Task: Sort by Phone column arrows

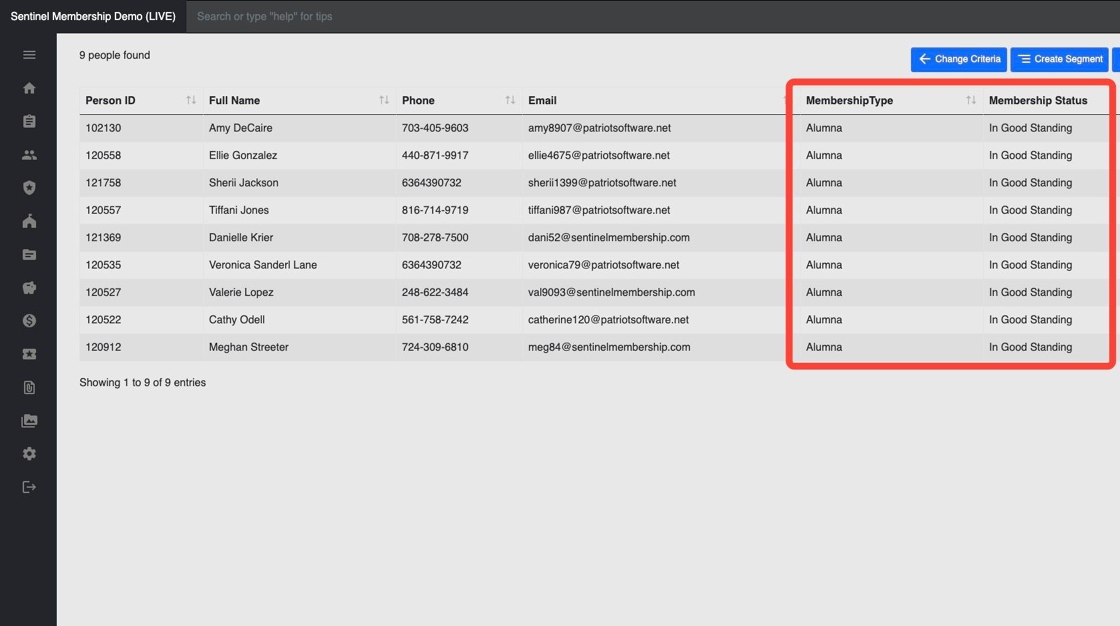Action: [x=510, y=100]
